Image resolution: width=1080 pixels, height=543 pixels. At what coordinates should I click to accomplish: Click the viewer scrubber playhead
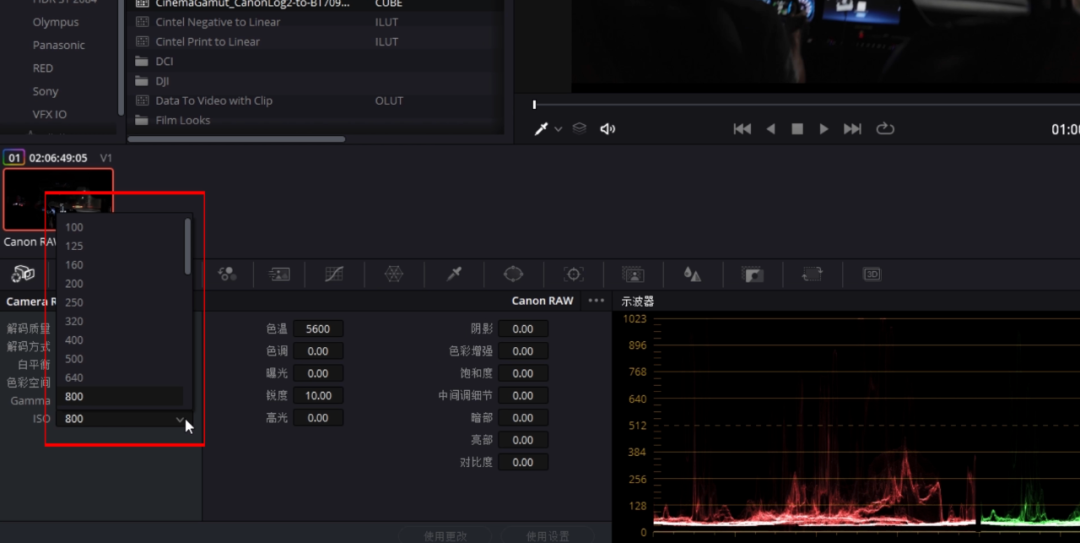point(534,105)
